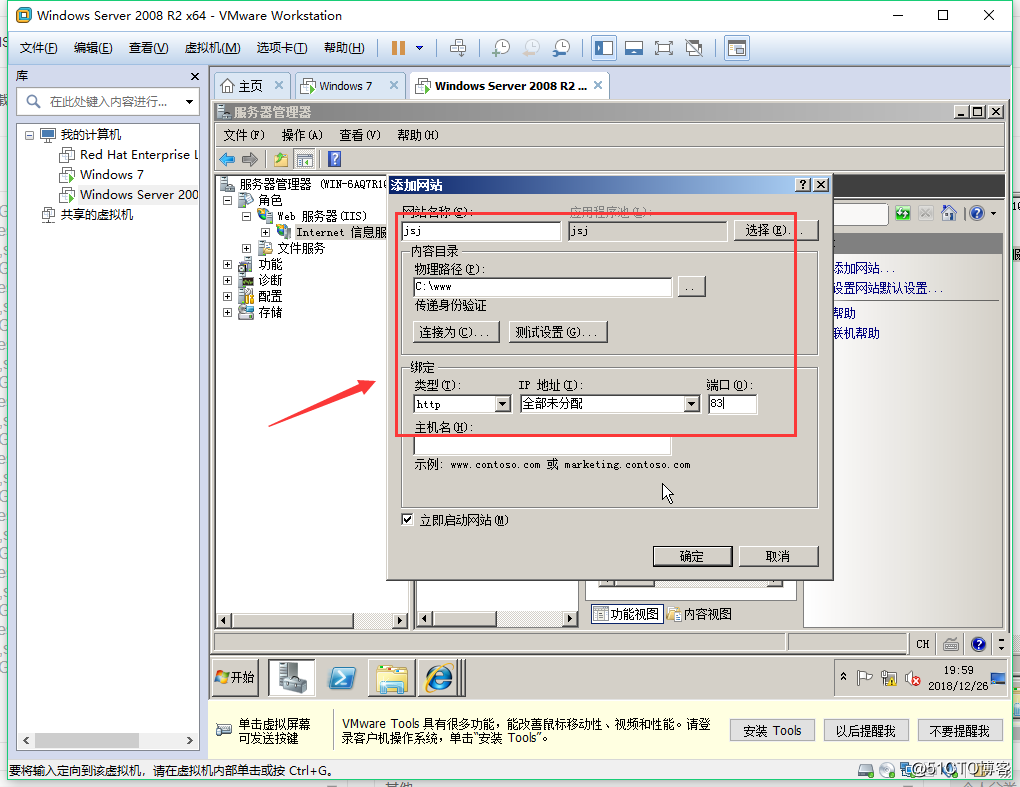The image size is (1020, 787).
Task: Select Red Hat Enterprise VM in library
Action: point(129,155)
